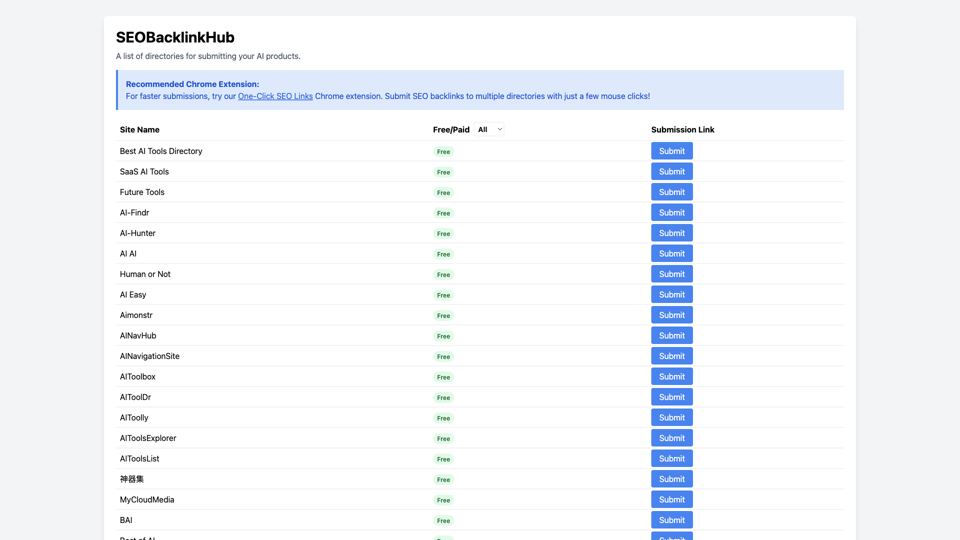This screenshot has height=540, width=960.
Task: Click Submit for AIToolbox
Action: point(672,377)
